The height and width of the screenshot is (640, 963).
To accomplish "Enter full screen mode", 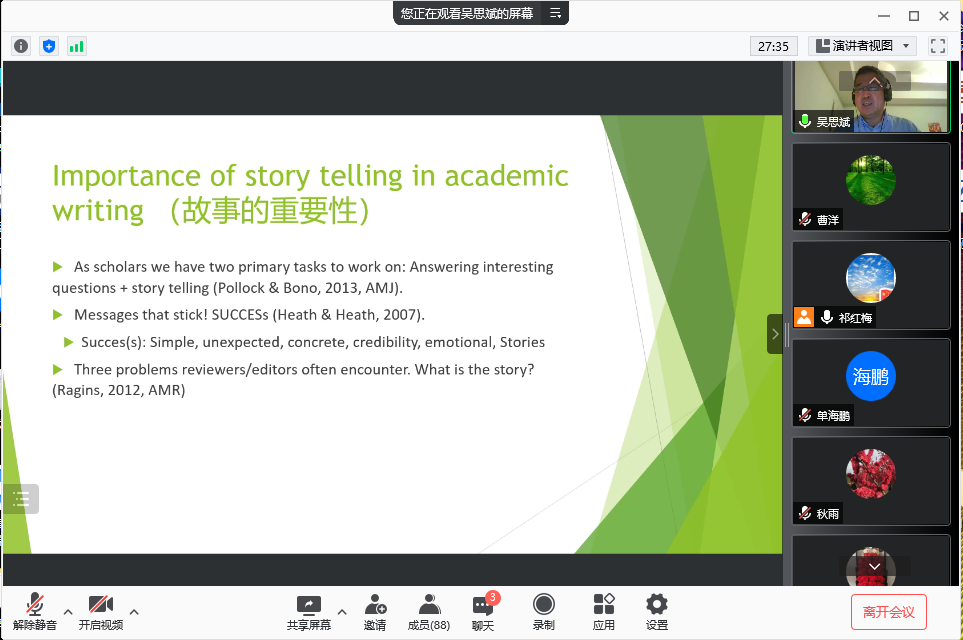I will (x=937, y=46).
